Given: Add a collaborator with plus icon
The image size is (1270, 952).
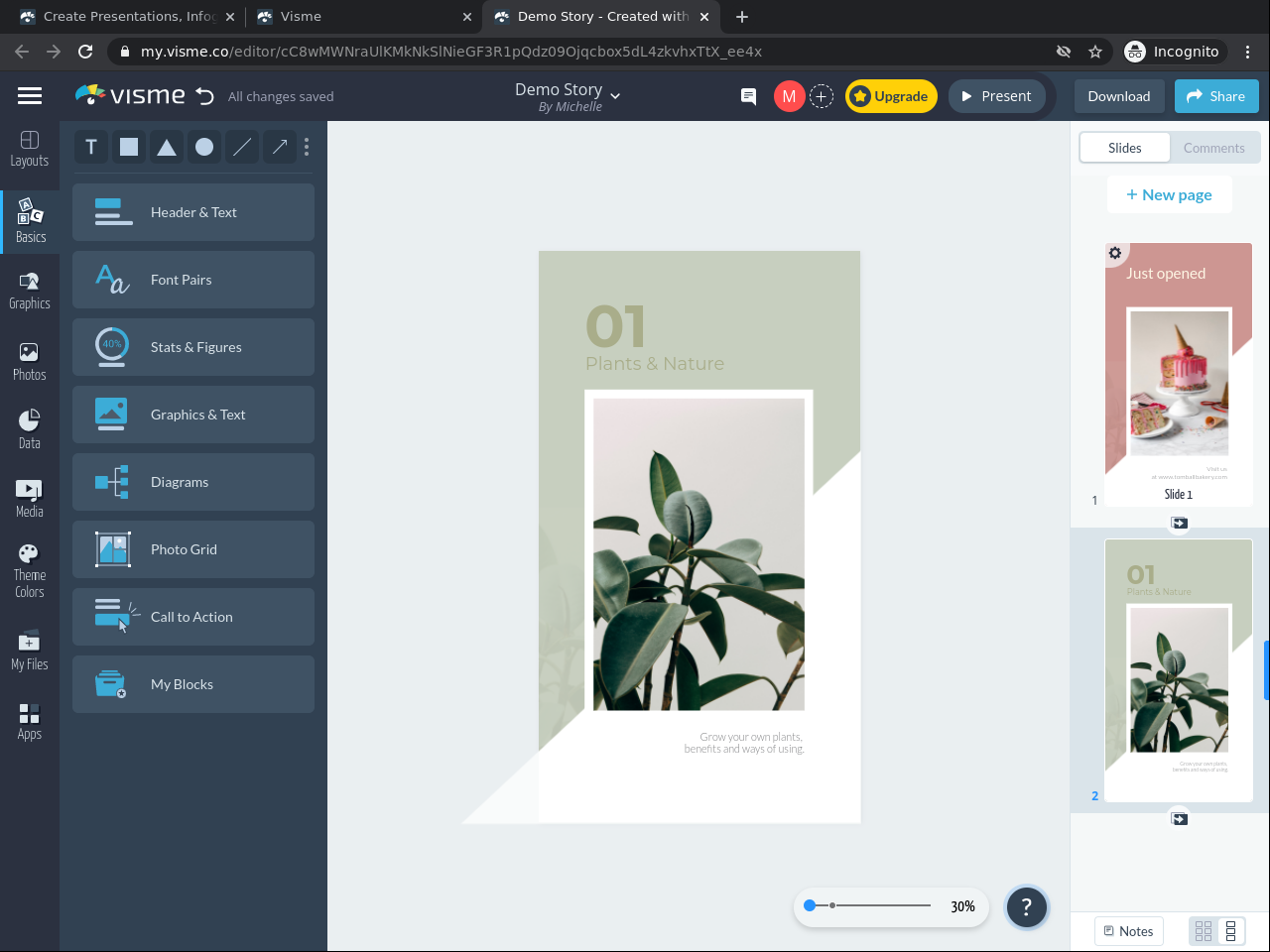Looking at the screenshot, I should [x=822, y=96].
